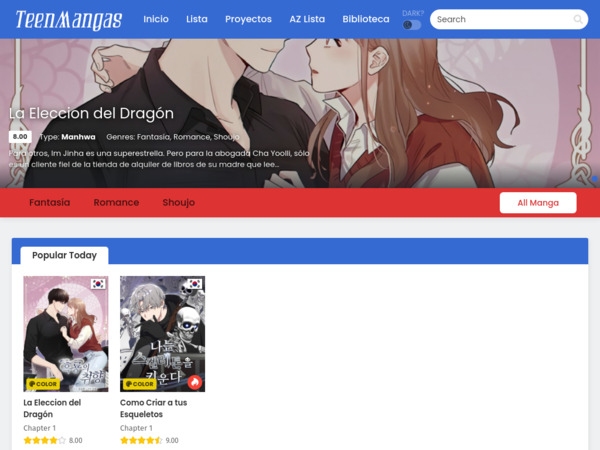
Task: Open La Eleccion del Dragón cover thumbnail
Action: 66,334
